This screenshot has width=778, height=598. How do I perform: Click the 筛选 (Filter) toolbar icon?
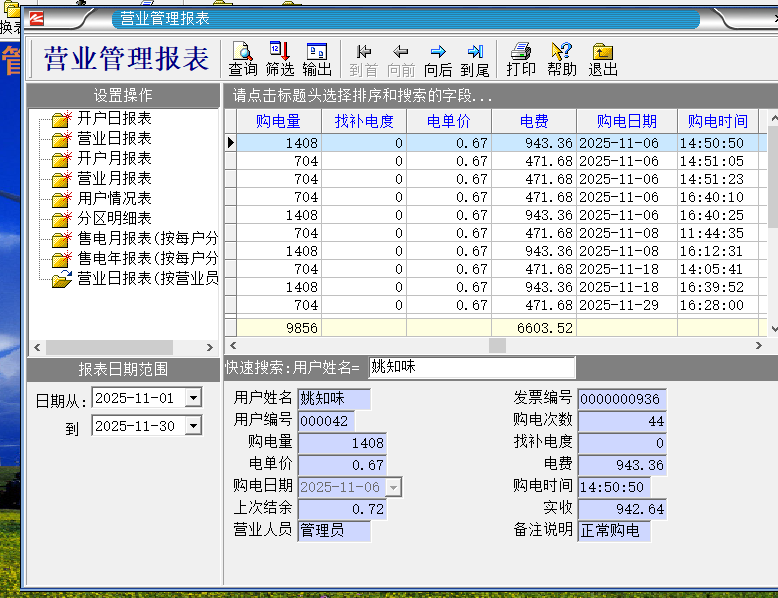(x=280, y=59)
